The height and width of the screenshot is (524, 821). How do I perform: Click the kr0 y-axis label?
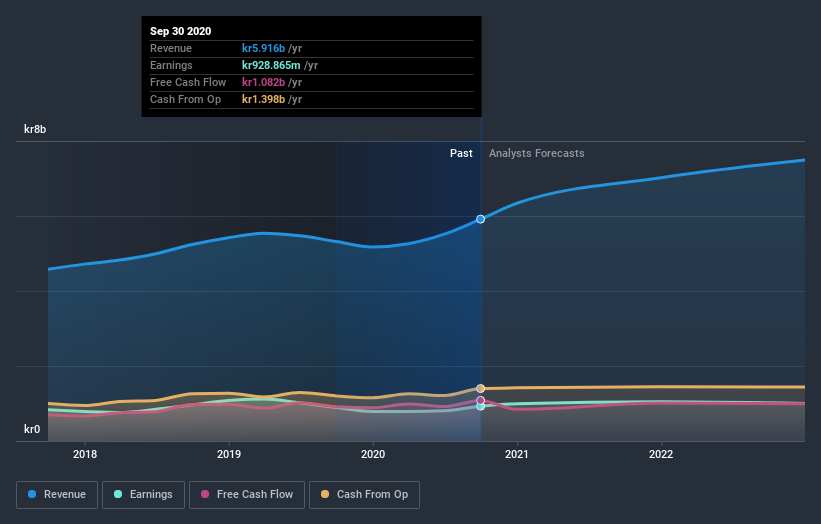32,429
